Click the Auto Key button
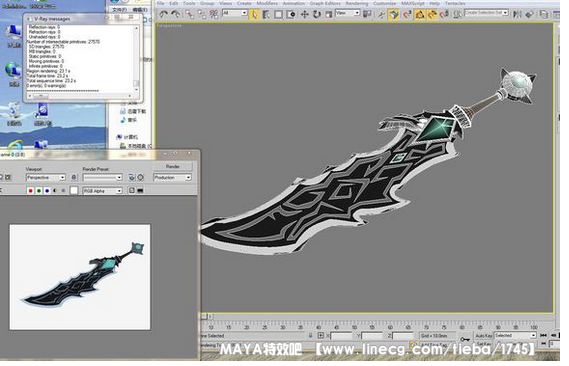 (484, 336)
